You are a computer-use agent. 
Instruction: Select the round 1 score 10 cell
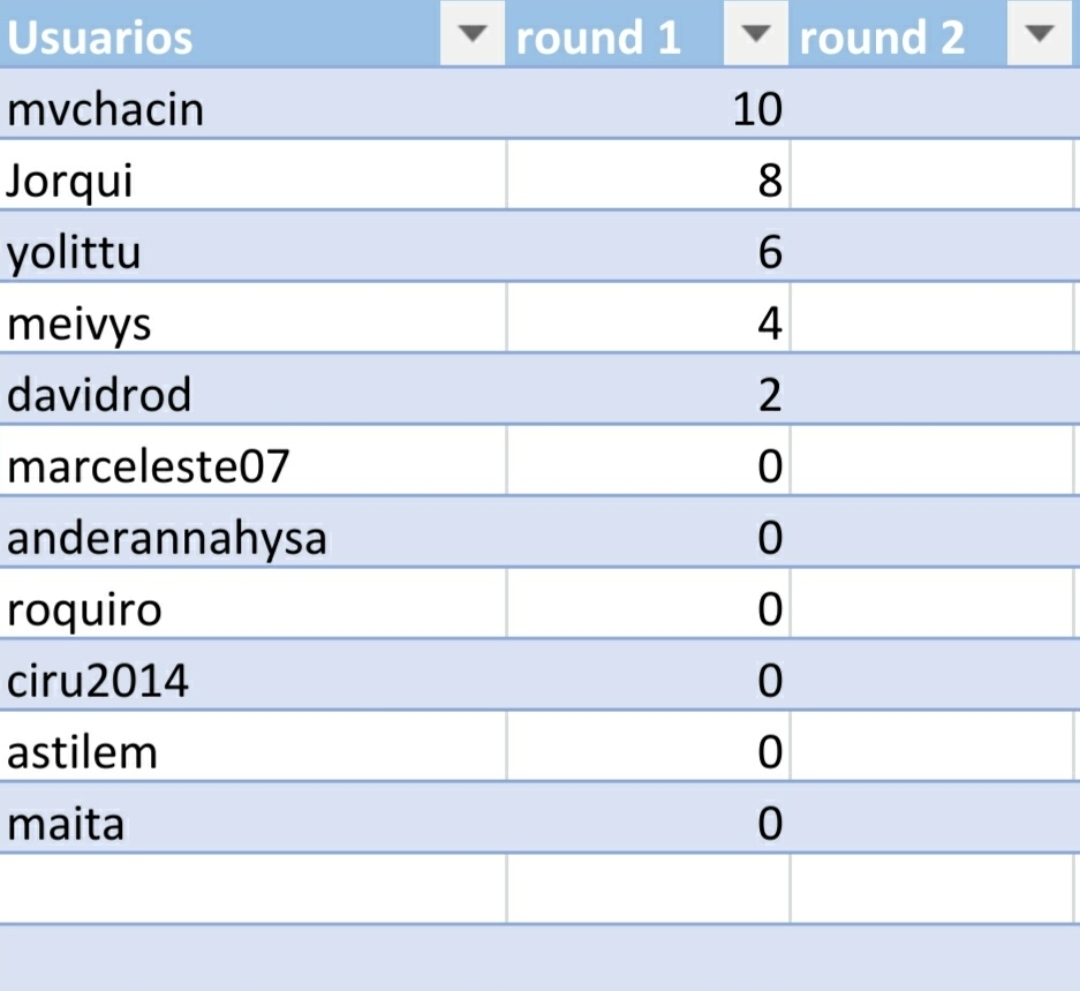click(756, 109)
